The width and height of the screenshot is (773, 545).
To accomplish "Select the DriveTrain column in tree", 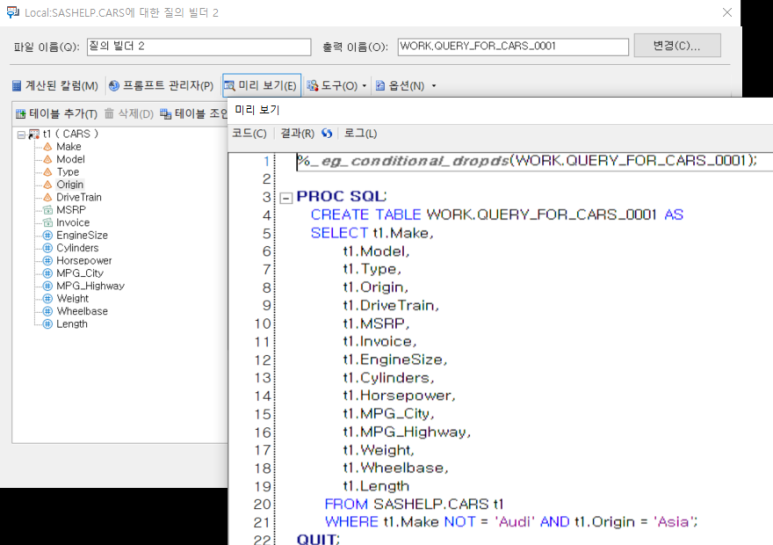I will 79,197.
